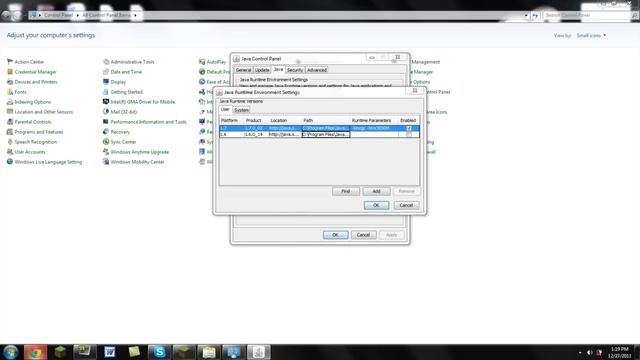Open the Indexing Options icon
This screenshot has height=360, width=640.
click(10, 102)
